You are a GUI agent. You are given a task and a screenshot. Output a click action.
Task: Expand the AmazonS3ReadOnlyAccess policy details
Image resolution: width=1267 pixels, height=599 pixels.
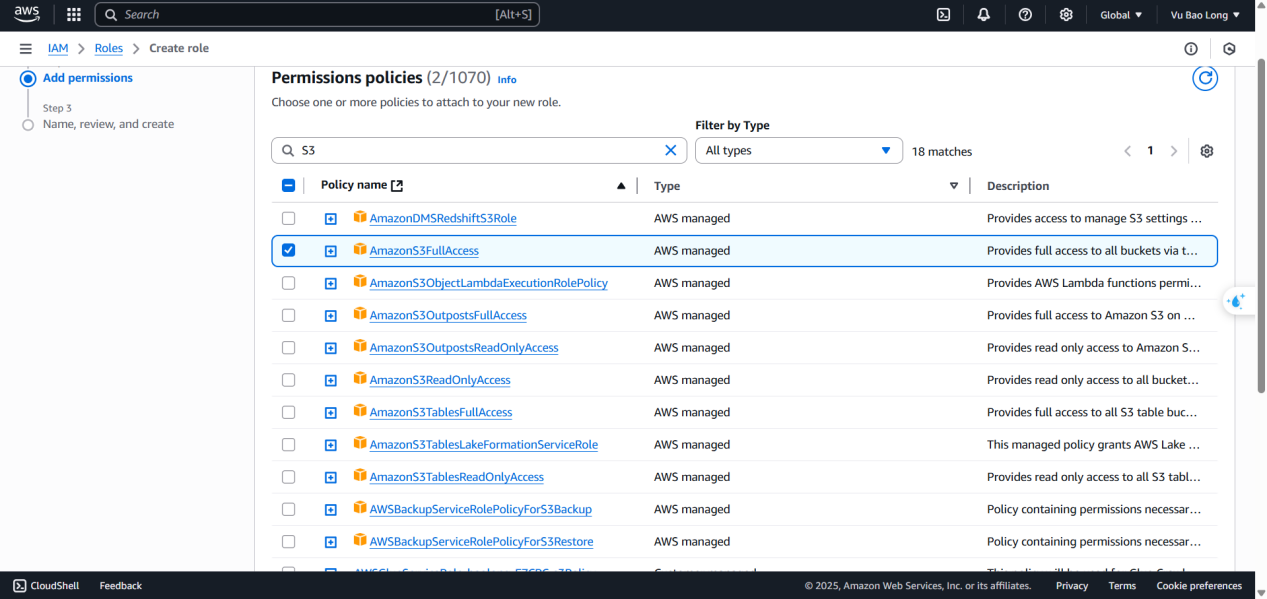click(331, 381)
